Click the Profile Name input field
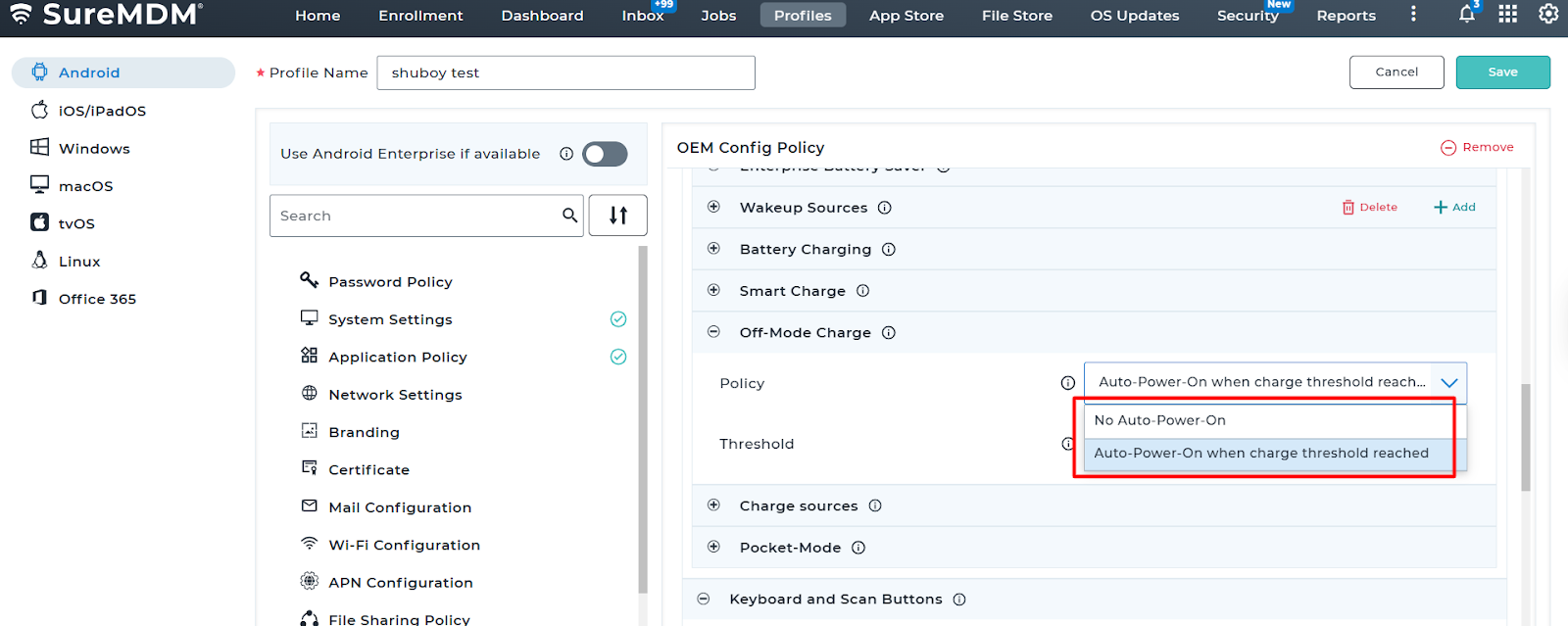The width and height of the screenshot is (1568, 626). 565,72
